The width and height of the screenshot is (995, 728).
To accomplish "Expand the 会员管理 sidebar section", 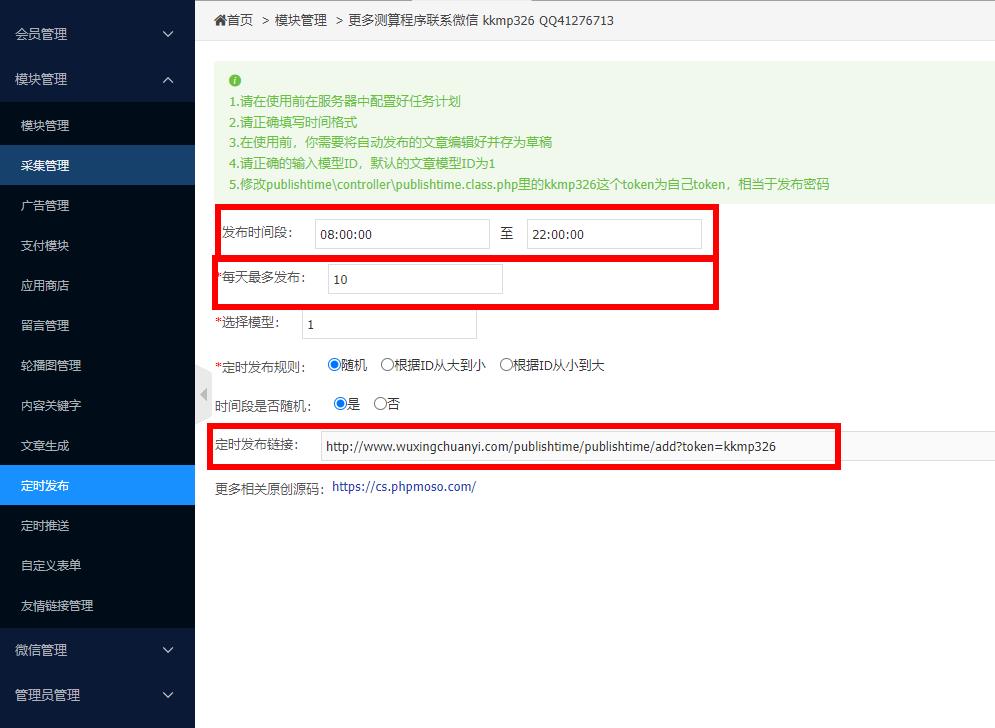I will [97, 34].
